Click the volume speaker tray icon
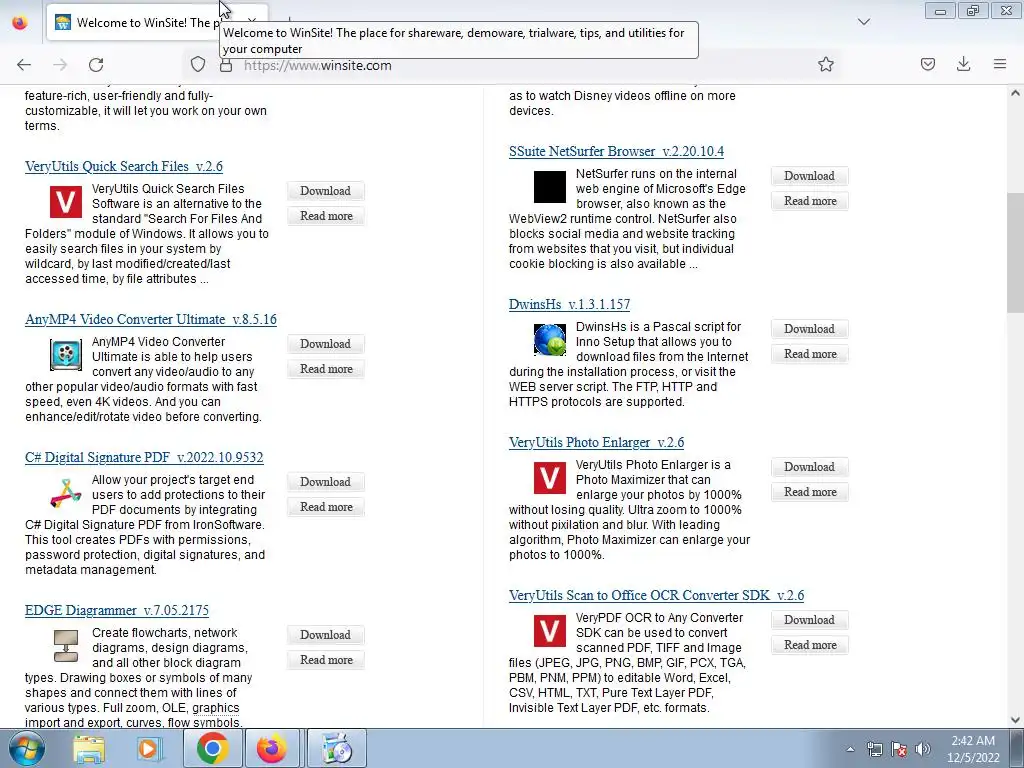Viewport: 1024px width, 768px height. pyautogui.click(x=923, y=749)
